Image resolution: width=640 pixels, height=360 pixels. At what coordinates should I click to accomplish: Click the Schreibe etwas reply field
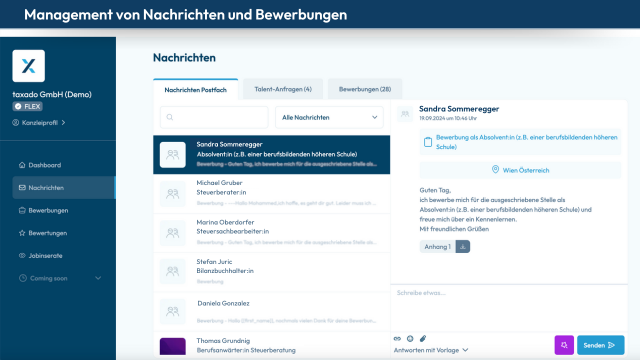click(509, 308)
